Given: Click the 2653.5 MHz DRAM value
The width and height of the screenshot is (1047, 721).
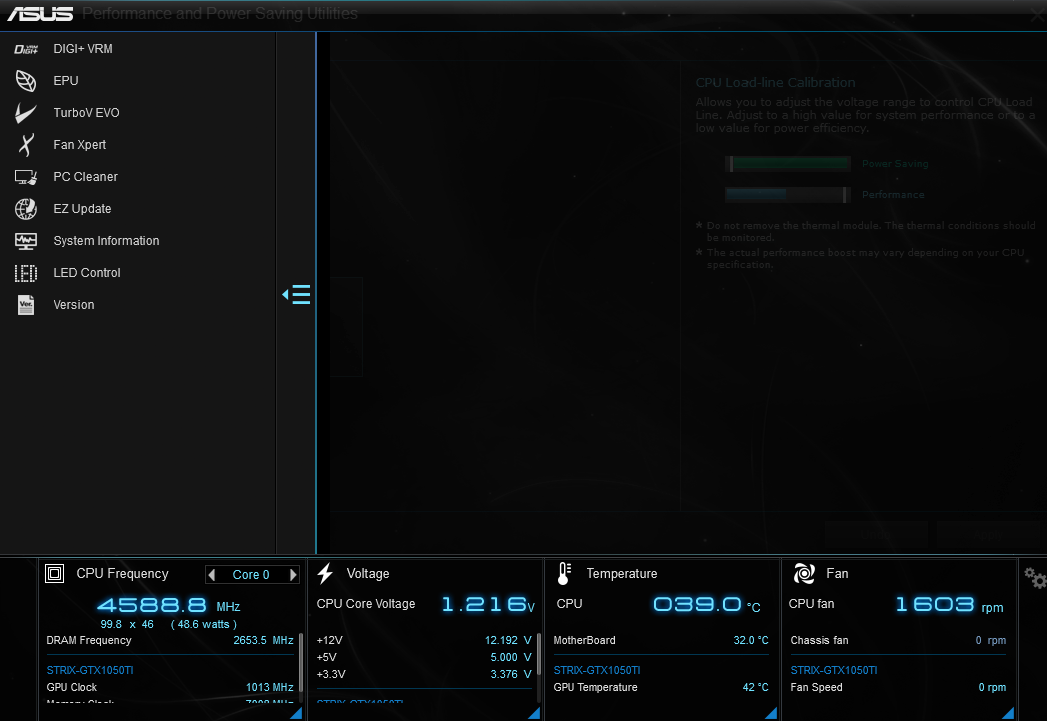Looking at the screenshot, I should click(x=263, y=640).
